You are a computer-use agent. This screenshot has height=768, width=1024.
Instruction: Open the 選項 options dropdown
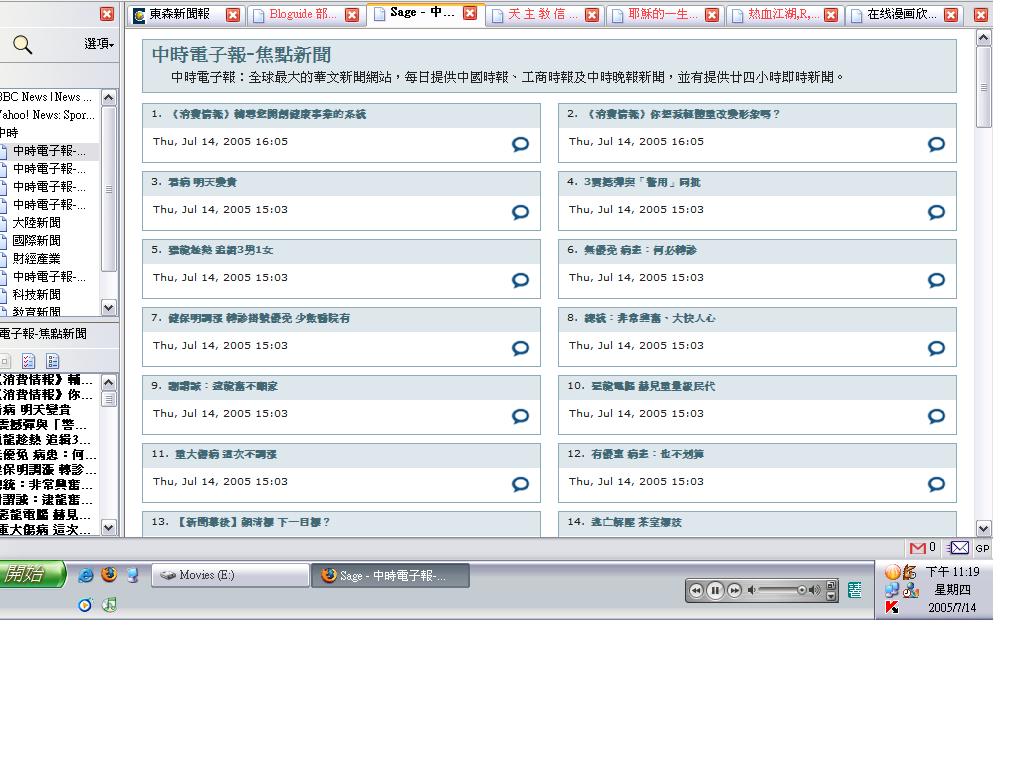(99, 44)
